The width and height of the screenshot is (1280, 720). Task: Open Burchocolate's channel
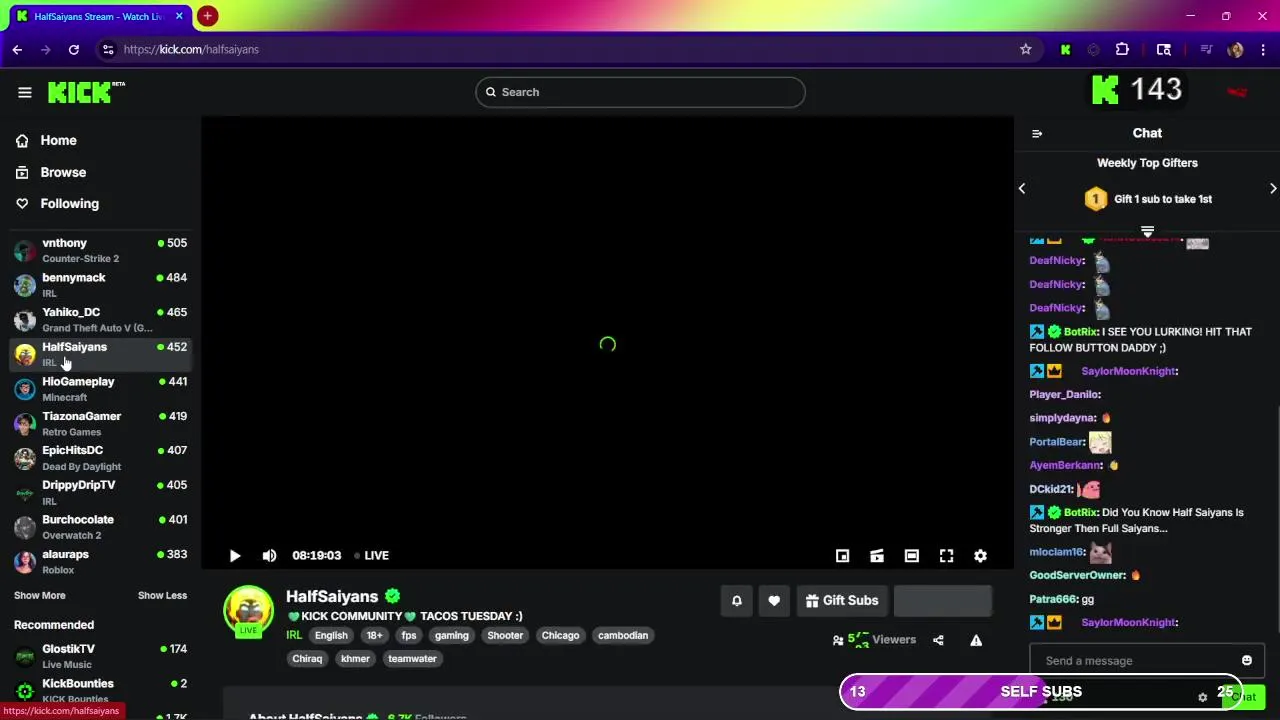(100, 527)
